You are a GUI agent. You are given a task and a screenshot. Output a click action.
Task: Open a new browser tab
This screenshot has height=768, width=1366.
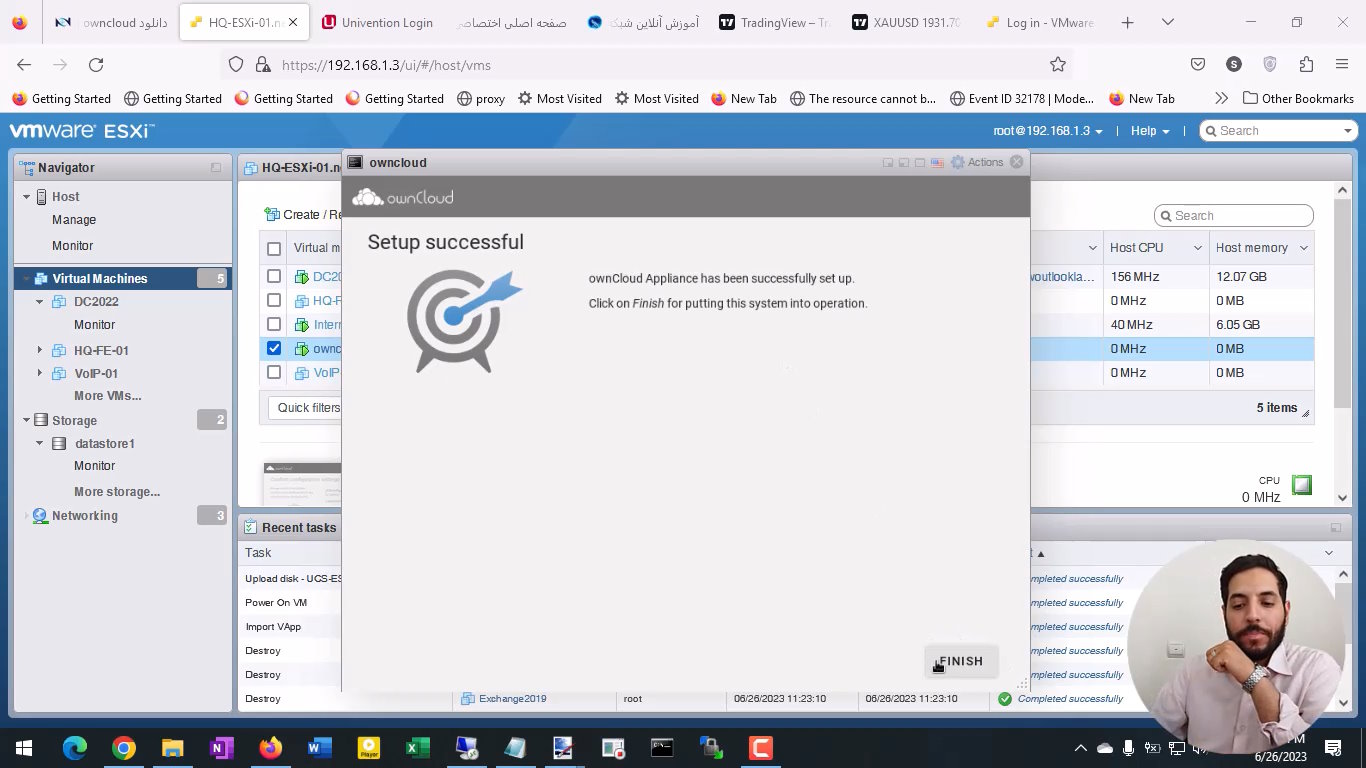[x=1127, y=22]
